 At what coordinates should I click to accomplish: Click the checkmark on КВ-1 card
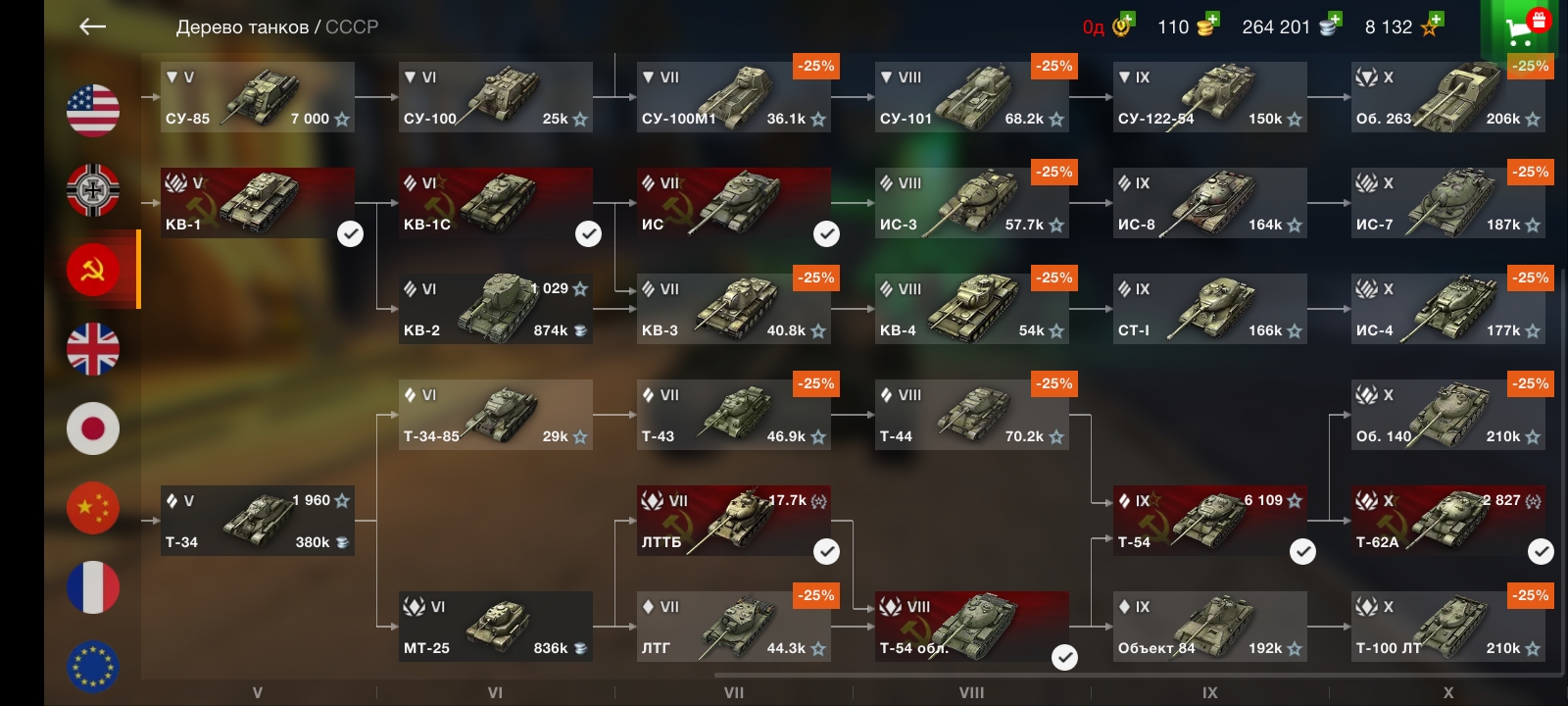(x=350, y=233)
